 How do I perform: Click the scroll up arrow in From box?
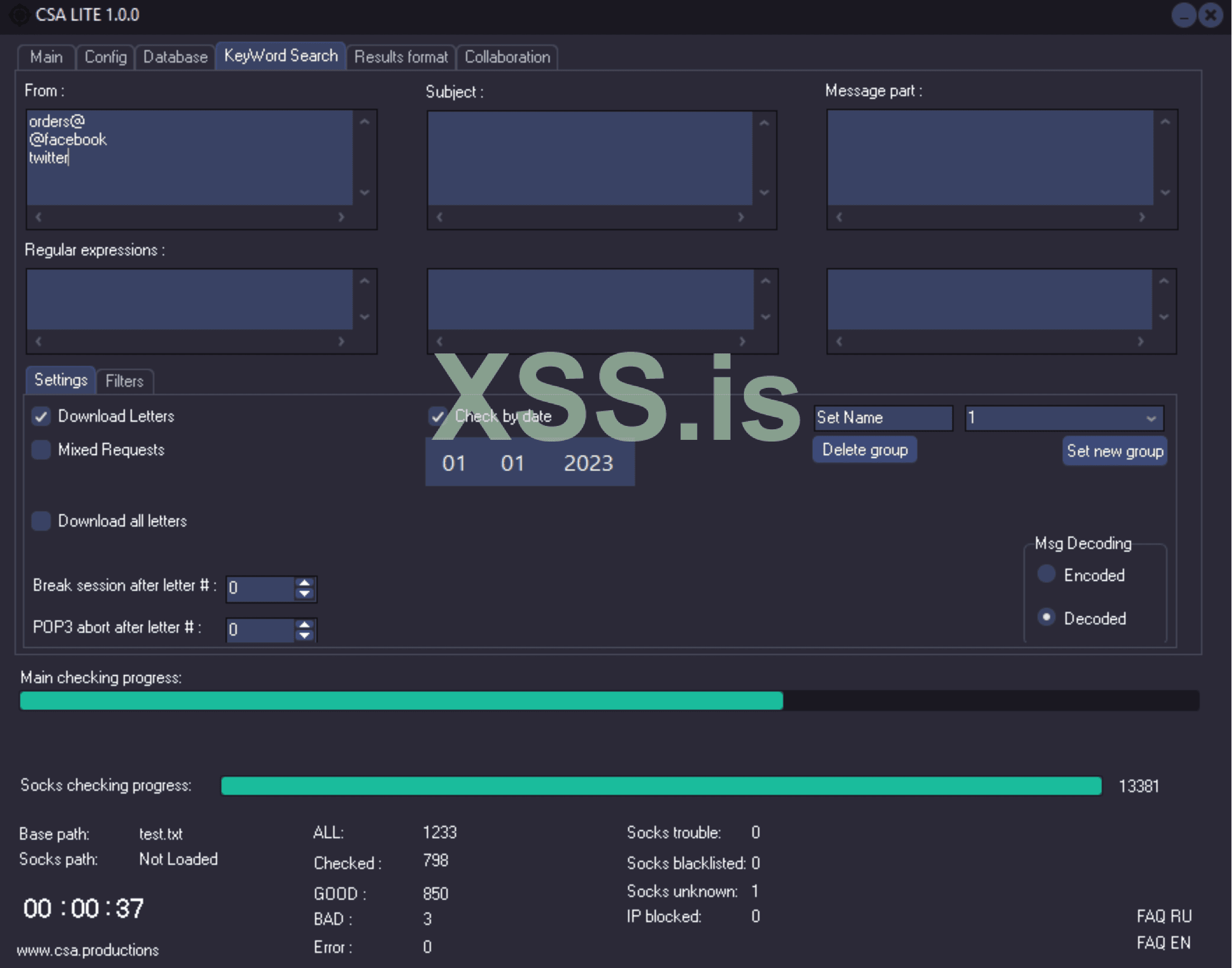coord(364,122)
